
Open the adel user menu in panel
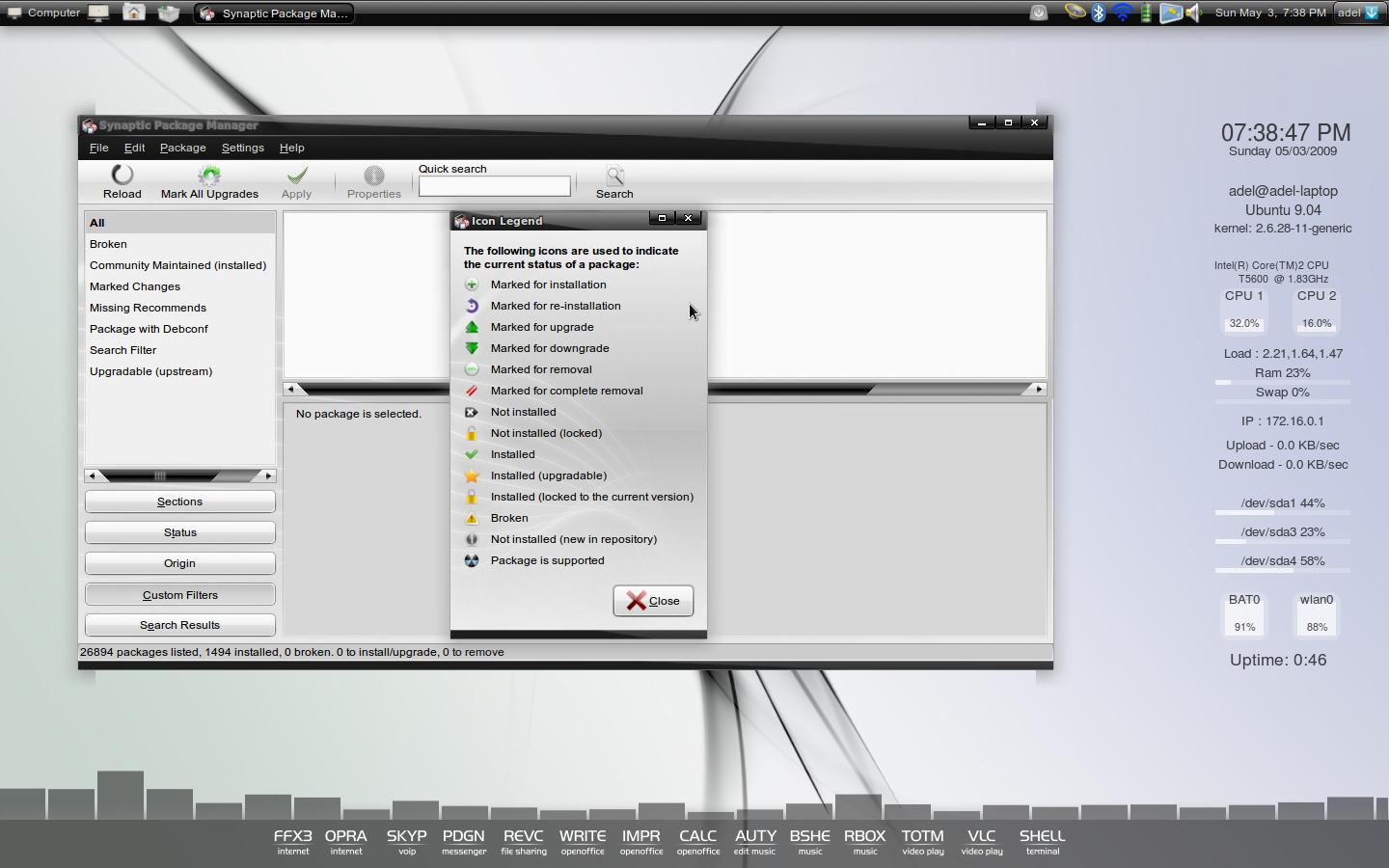tap(1358, 13)
